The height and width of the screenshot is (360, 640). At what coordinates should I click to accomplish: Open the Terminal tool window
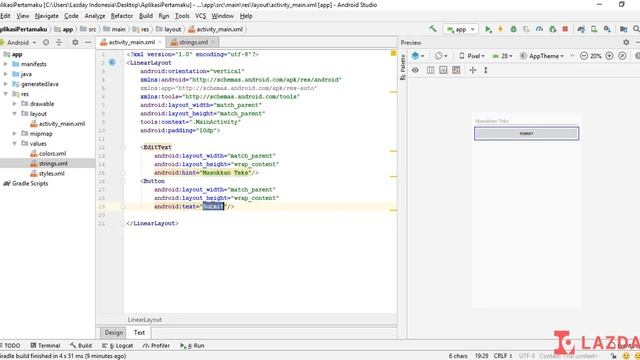pyautogui.click(x=45, y=345)
